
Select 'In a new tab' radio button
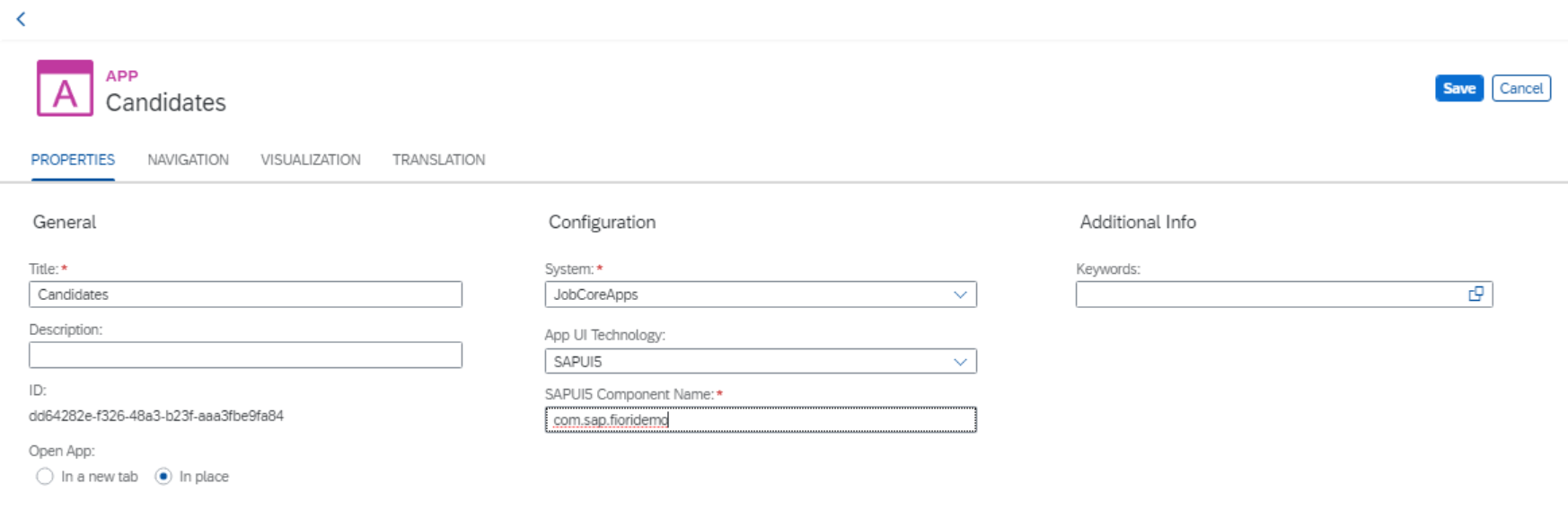[45, 477]
